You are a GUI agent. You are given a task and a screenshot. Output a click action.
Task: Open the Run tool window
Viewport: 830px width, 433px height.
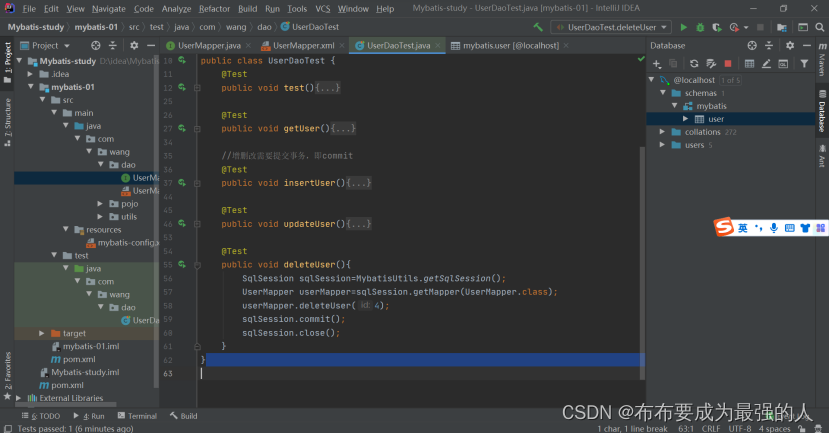pyautogui.click(x=89, y=416)
